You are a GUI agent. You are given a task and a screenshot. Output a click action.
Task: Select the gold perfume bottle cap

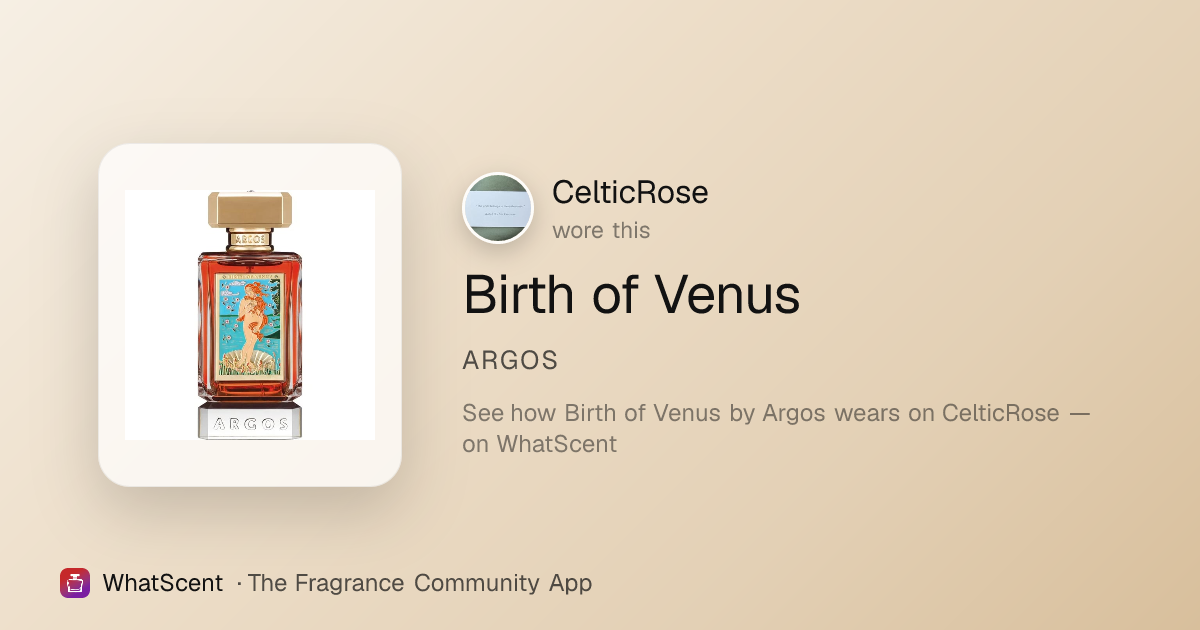coord(250,210)
